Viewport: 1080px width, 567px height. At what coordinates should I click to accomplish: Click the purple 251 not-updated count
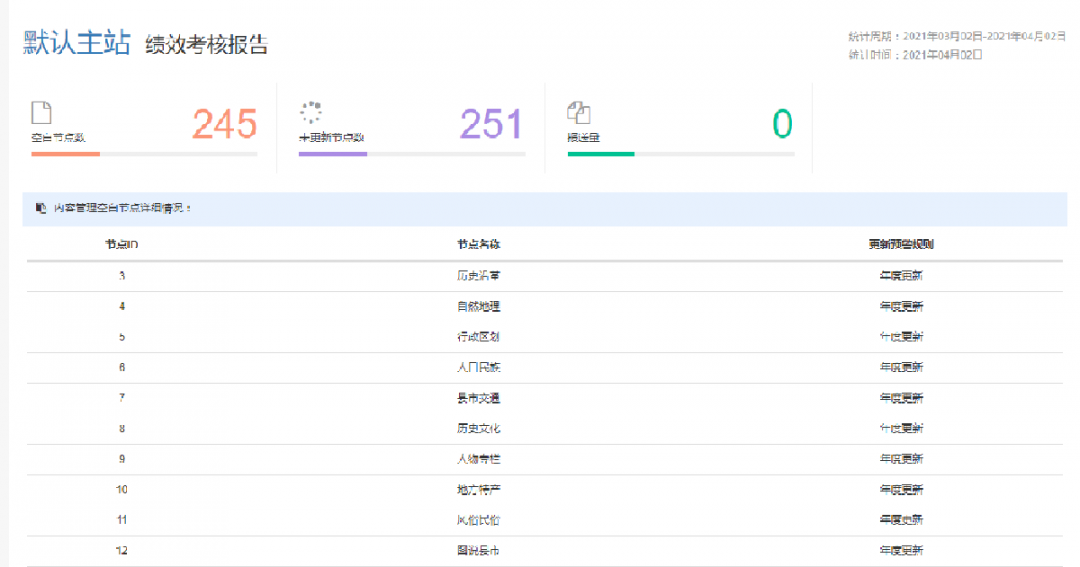click(x=491, y=124)
